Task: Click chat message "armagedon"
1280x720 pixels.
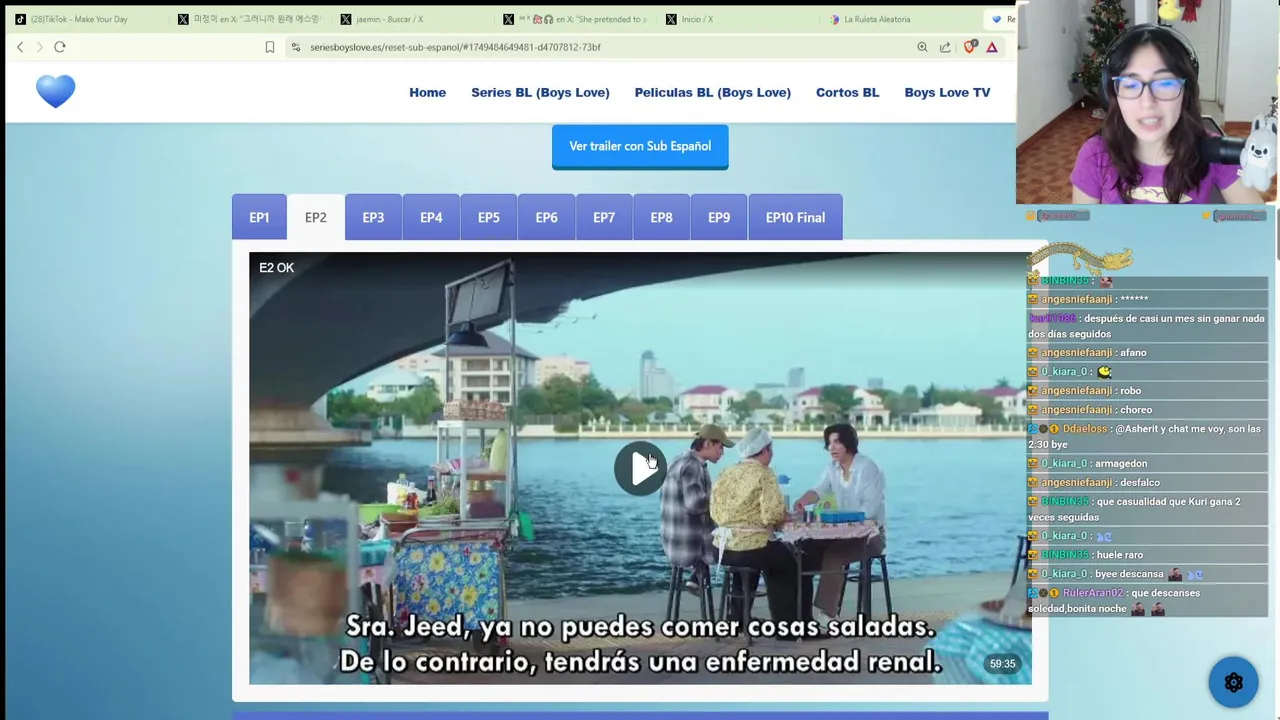Action: click(x=1121, y=464)
